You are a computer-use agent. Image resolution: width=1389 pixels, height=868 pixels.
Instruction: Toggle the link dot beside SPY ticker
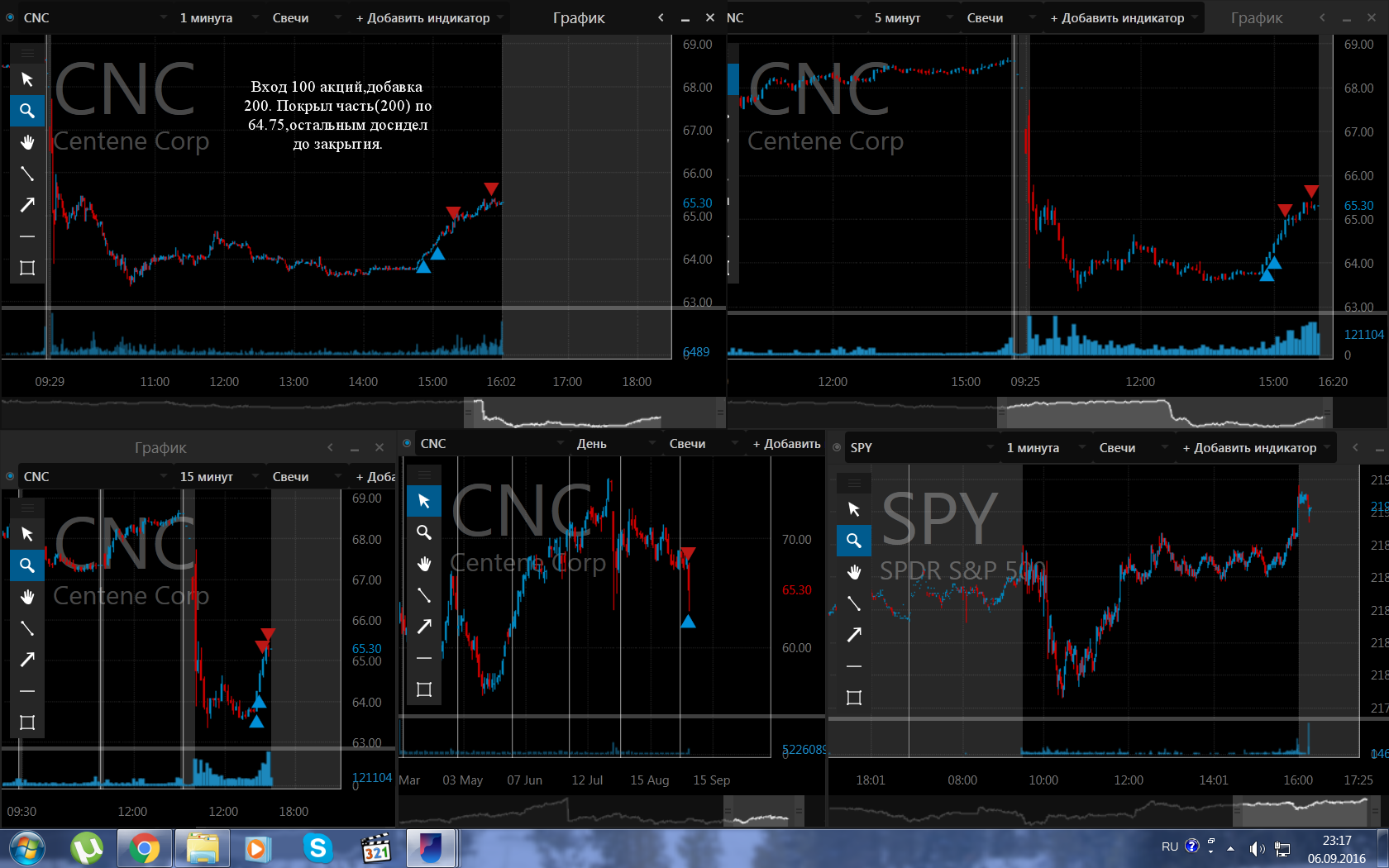[x=837, y=447]
